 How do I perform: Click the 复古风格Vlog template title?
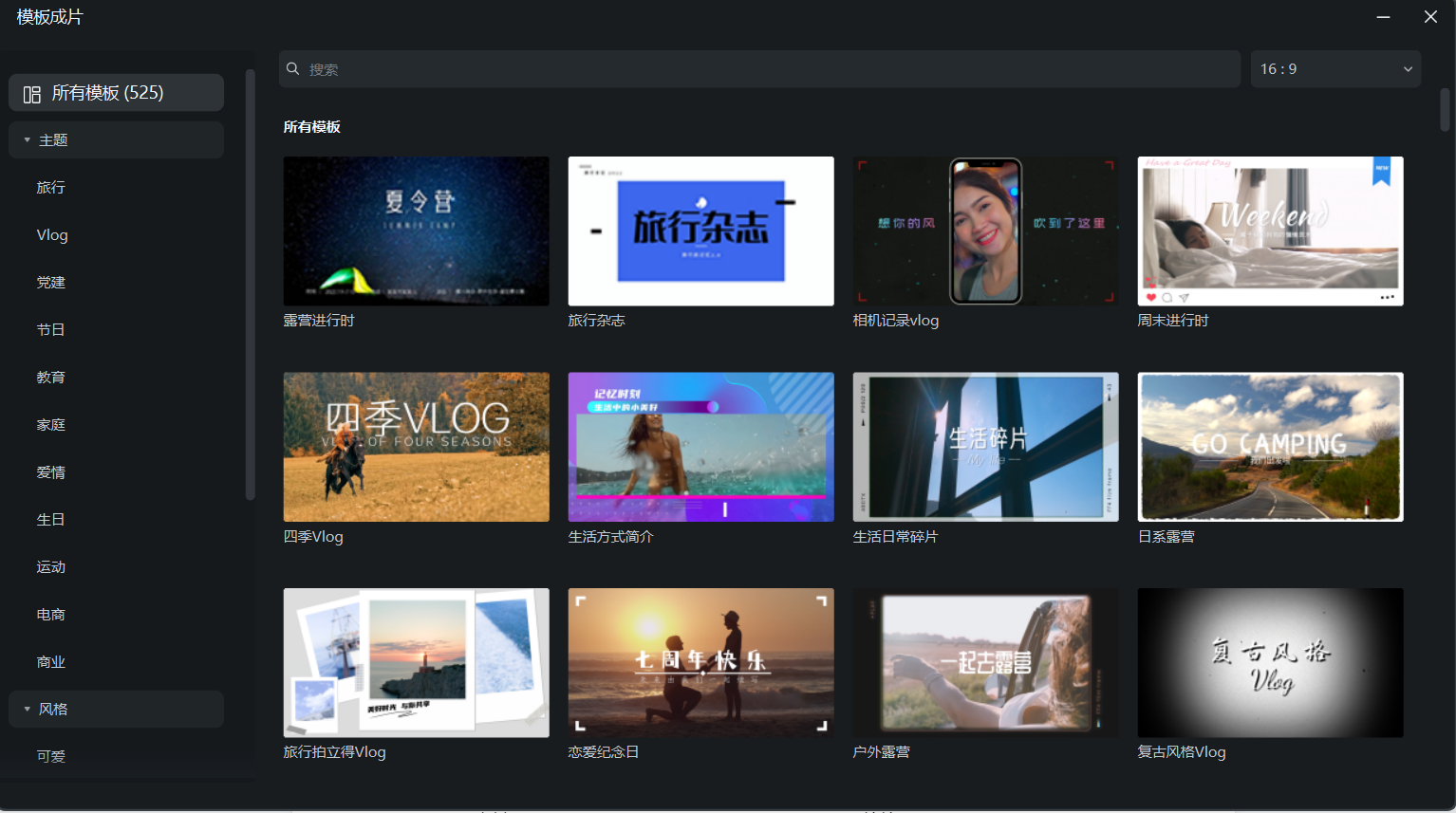pyautogui.click(x=1182, y=752)
